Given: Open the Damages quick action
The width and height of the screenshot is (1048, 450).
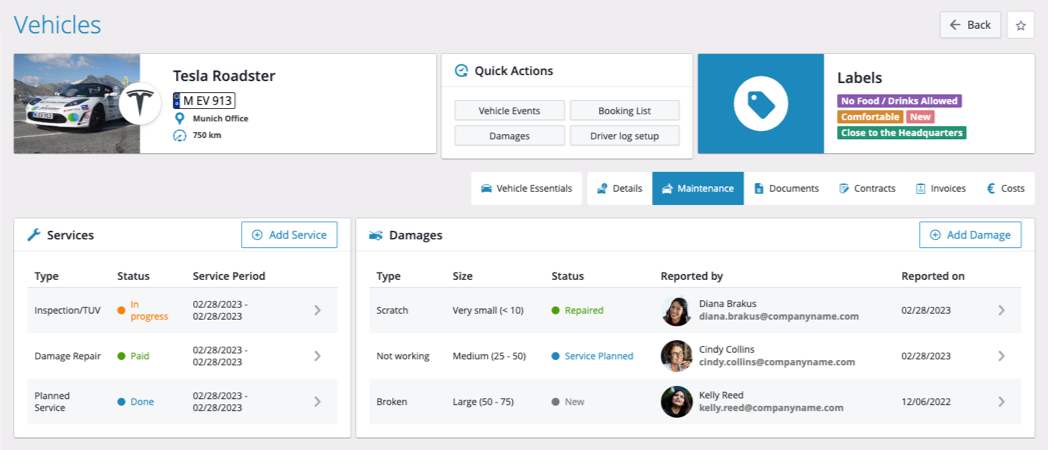Looking at the screenshot, I should click(x=509, y=136).
